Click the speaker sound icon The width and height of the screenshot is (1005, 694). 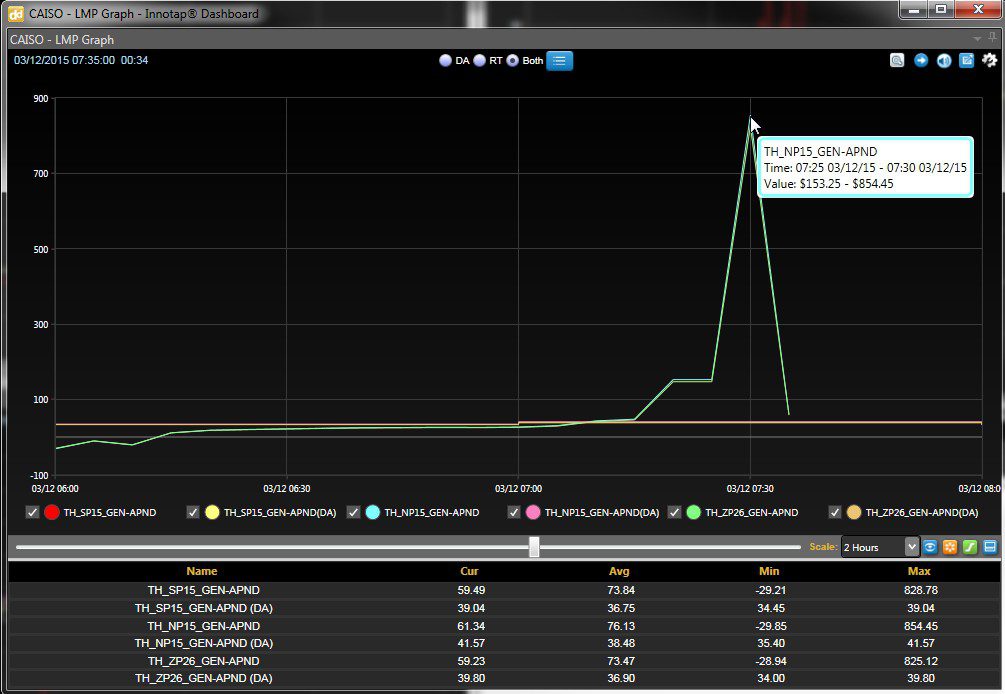click(943, 60)
